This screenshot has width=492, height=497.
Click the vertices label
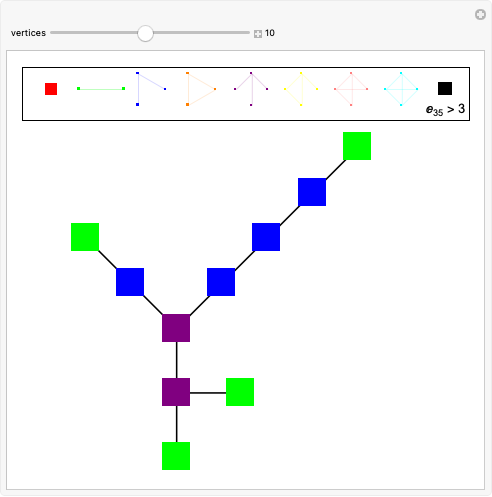coord(28,33)
